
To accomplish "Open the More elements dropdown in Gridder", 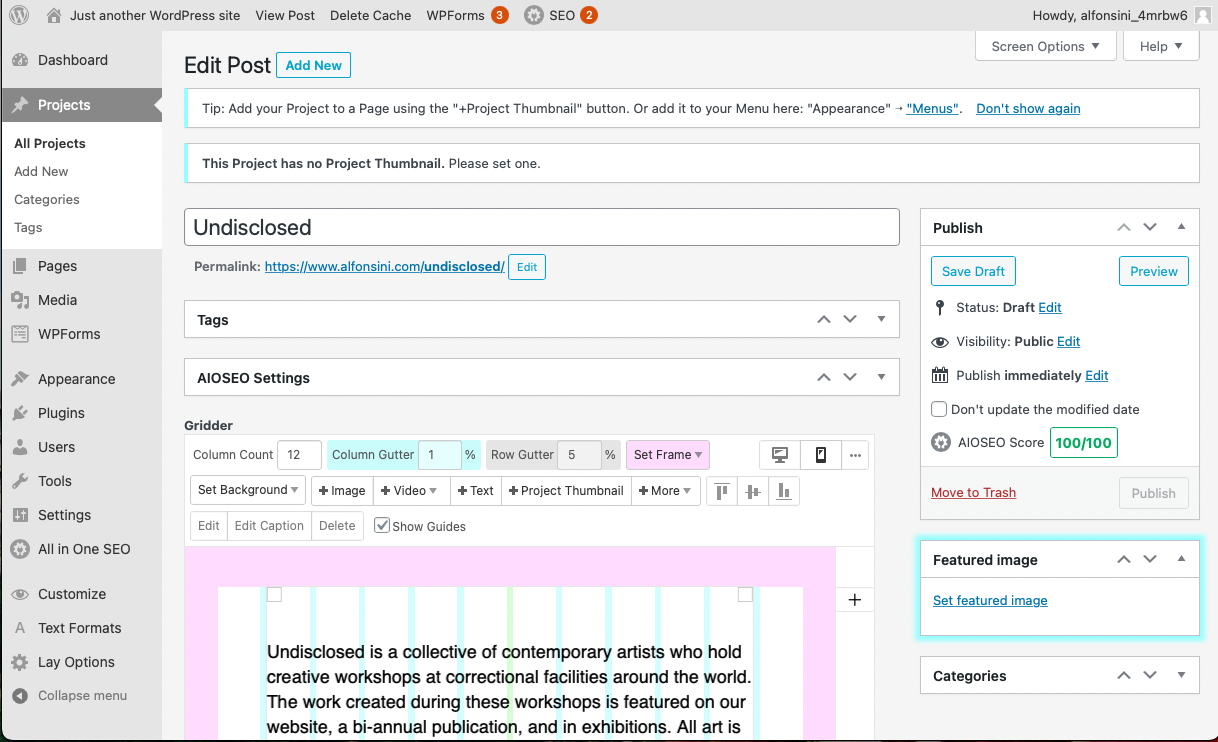I will (x=665, y=490).
